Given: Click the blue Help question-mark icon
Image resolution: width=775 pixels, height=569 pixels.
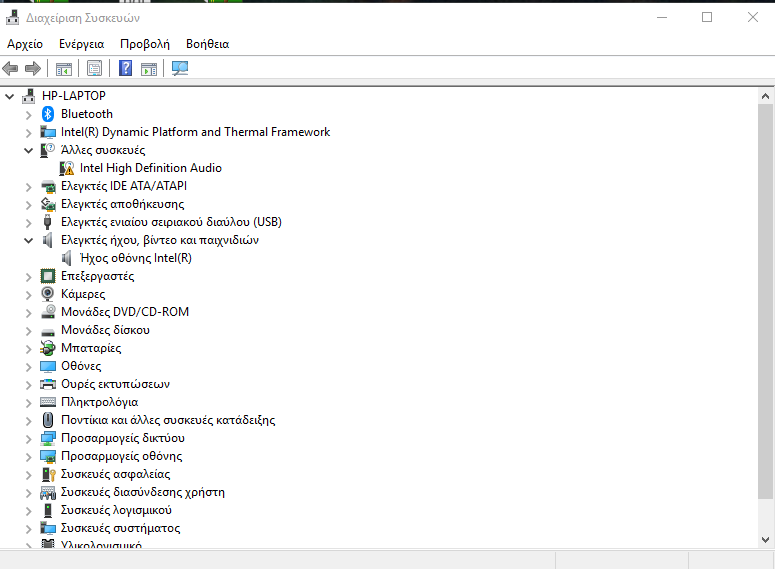Looking at the screenshot, I should pyautogui.click(x=126, y=68).
